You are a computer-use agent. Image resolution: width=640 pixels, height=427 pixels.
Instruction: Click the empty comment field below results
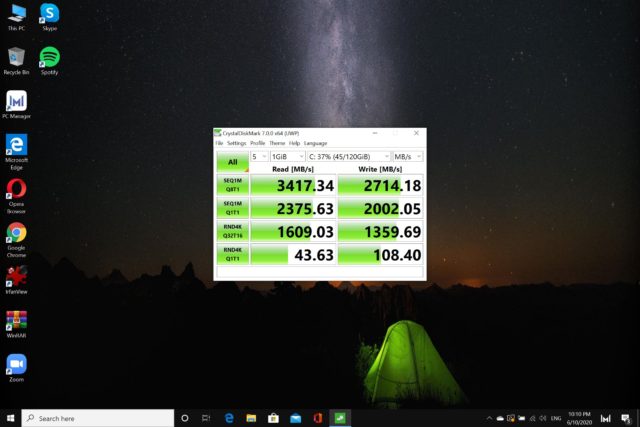(320, 272)
